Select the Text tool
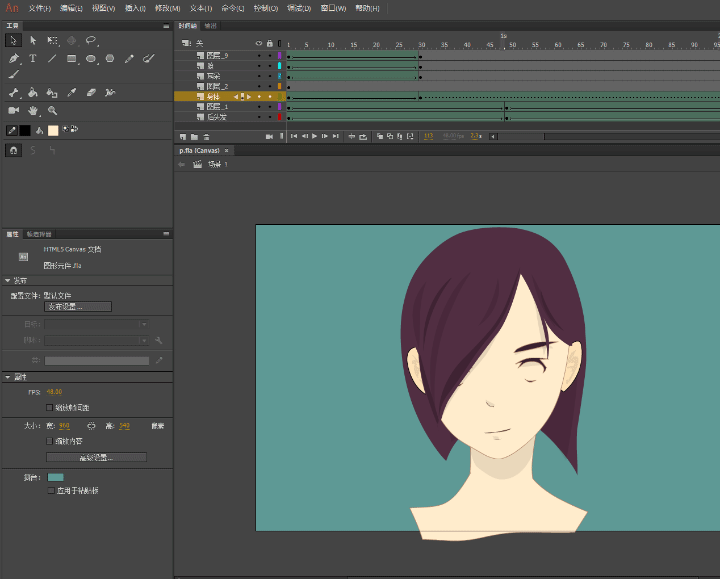 [x=33, y=58]
